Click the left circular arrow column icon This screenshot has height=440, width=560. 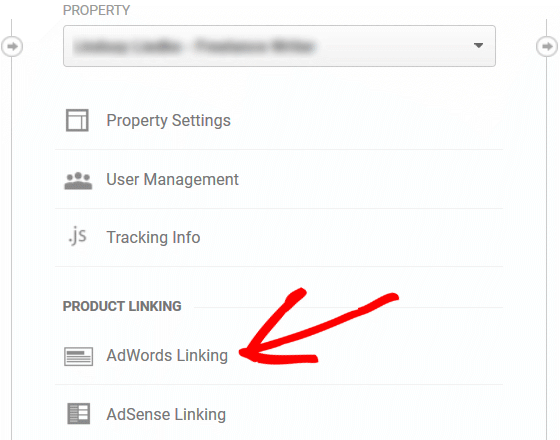pos(12,46)
